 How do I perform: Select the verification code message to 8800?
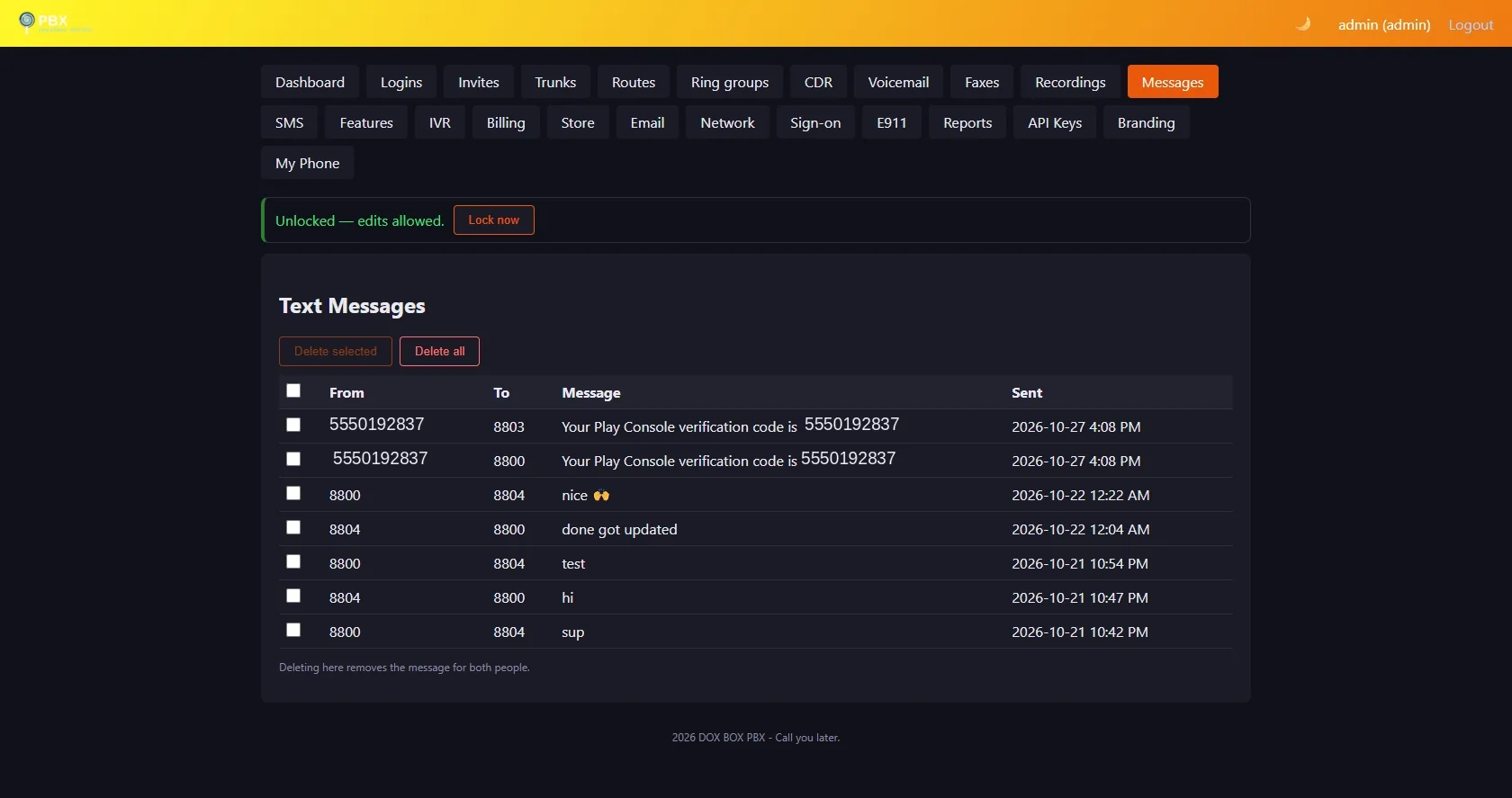click(293, 459)
